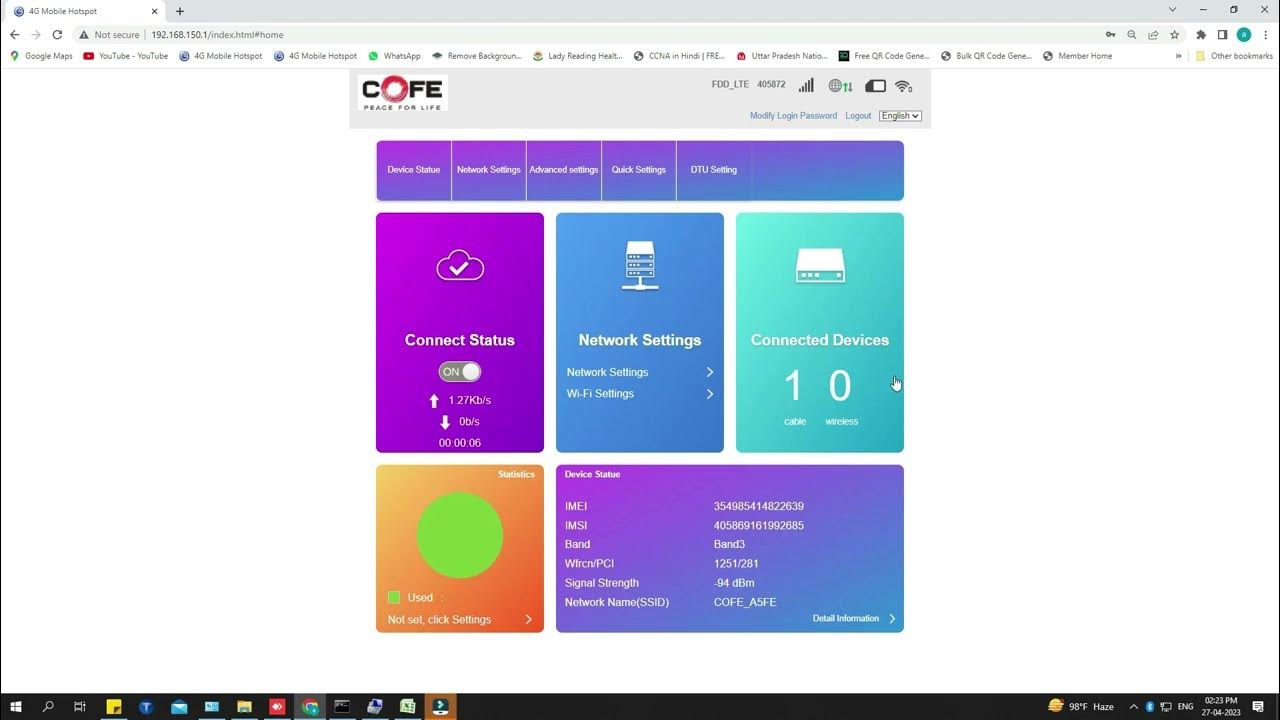Bookmark this page with the star icon
The width and height of the screenshot is (1280, 720).
(1175, 34)
